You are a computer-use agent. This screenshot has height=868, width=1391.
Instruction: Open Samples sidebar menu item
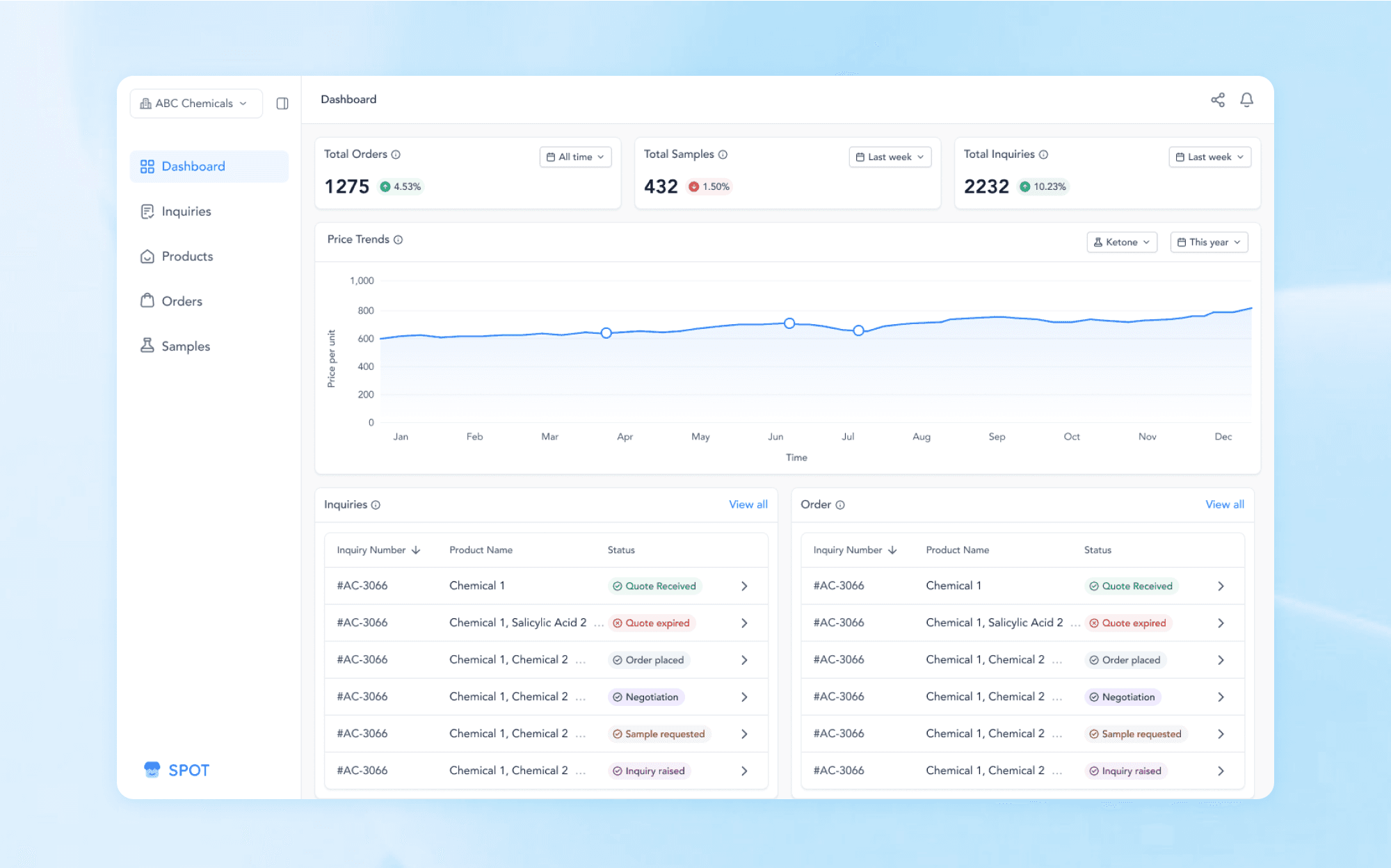[x=185, y=346]
